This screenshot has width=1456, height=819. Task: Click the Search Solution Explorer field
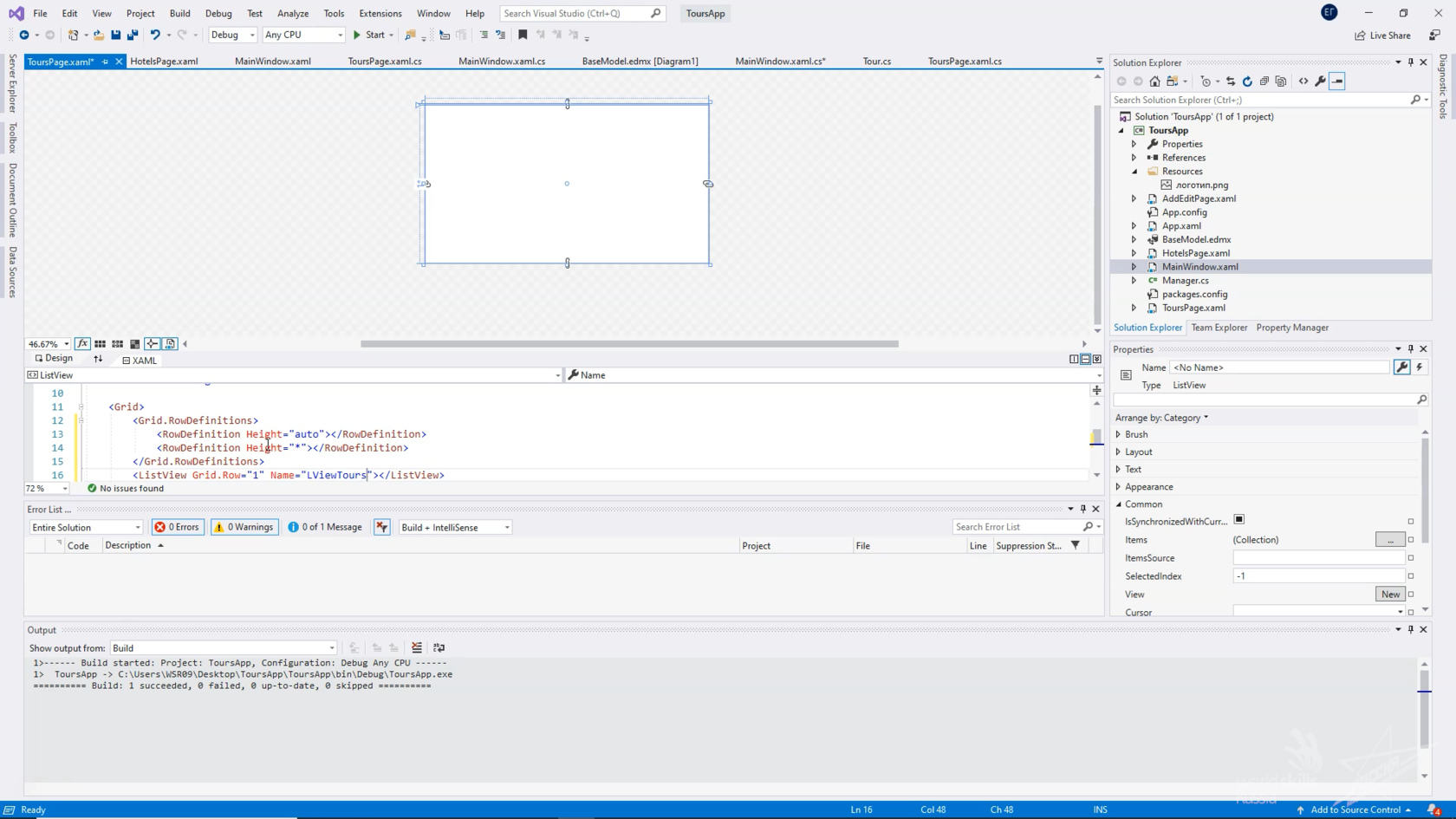click(x=1262, y=100)
